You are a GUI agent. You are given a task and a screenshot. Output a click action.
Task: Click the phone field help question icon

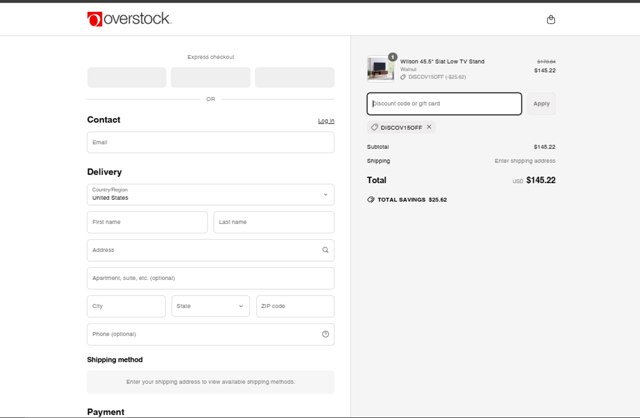point(325,334)
